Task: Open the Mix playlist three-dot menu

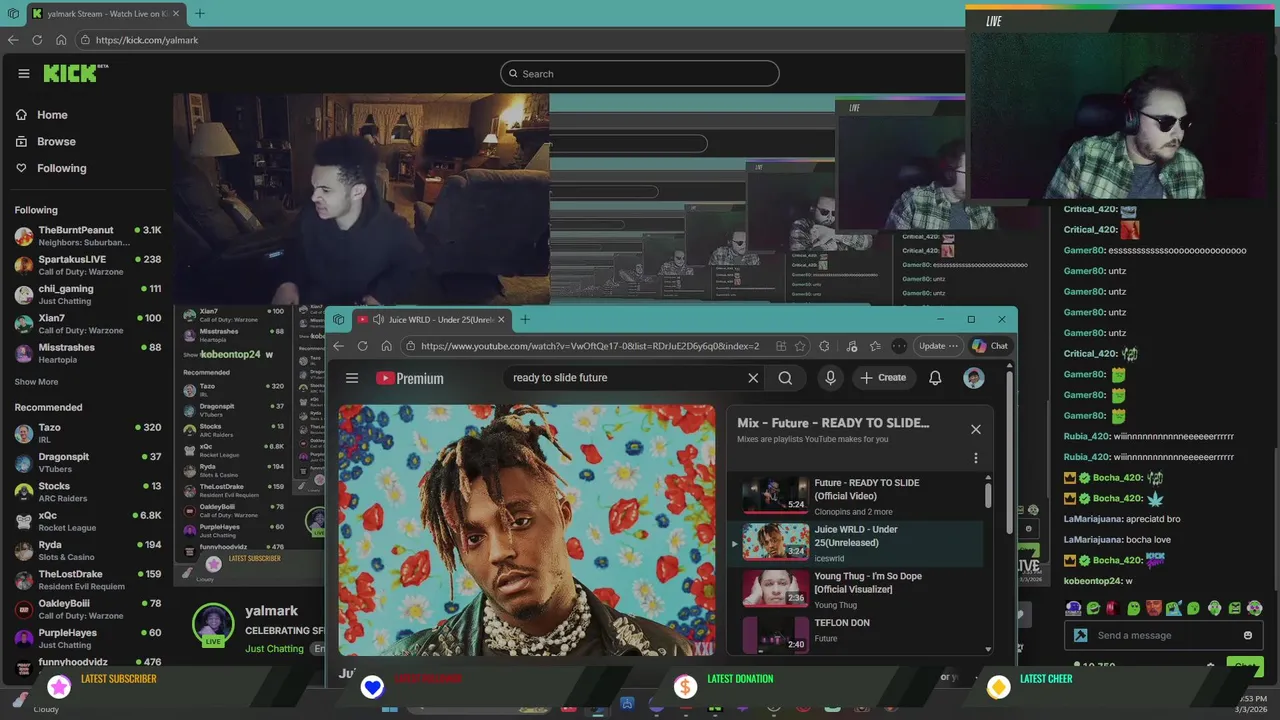Action: 976,458
